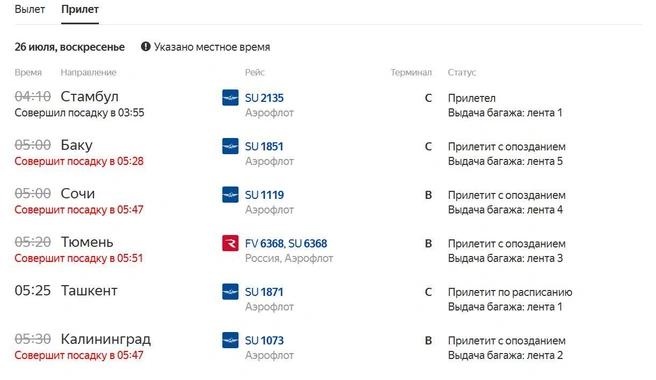
Task: Click the info icon near Указано местное время
Action: 146,46
